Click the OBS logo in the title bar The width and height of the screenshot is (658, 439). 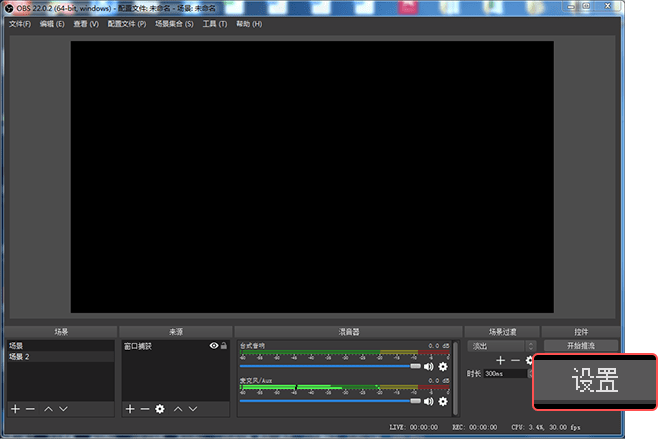9,8
